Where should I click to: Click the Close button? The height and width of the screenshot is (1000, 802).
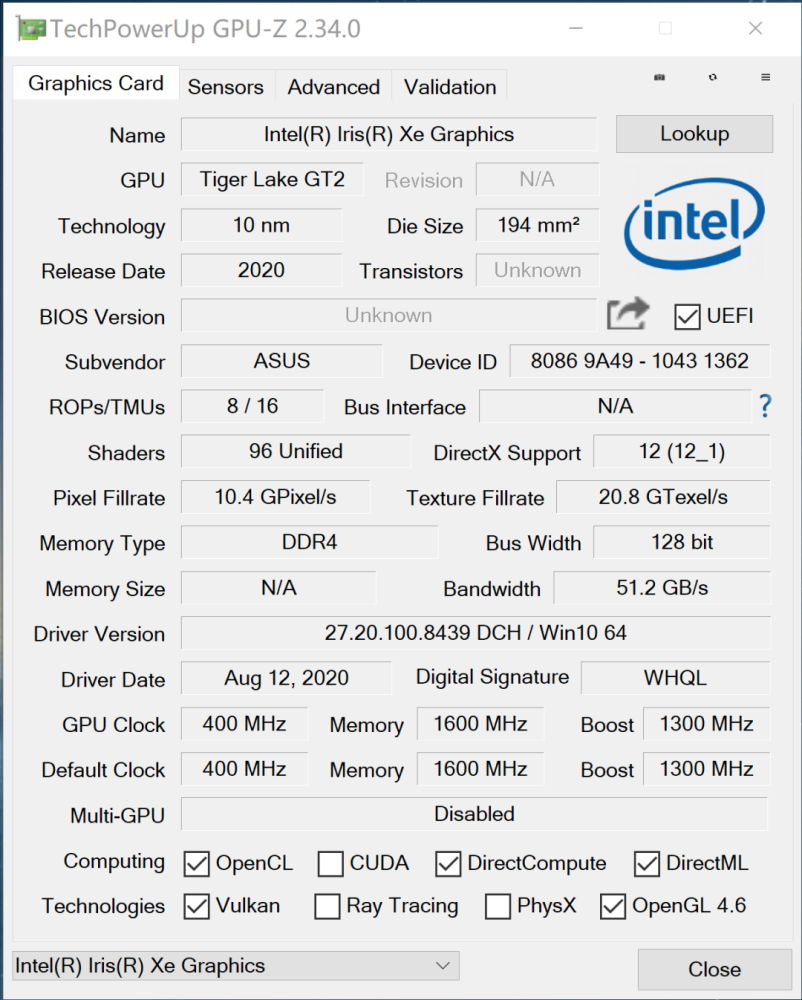[x=714, y=969]
